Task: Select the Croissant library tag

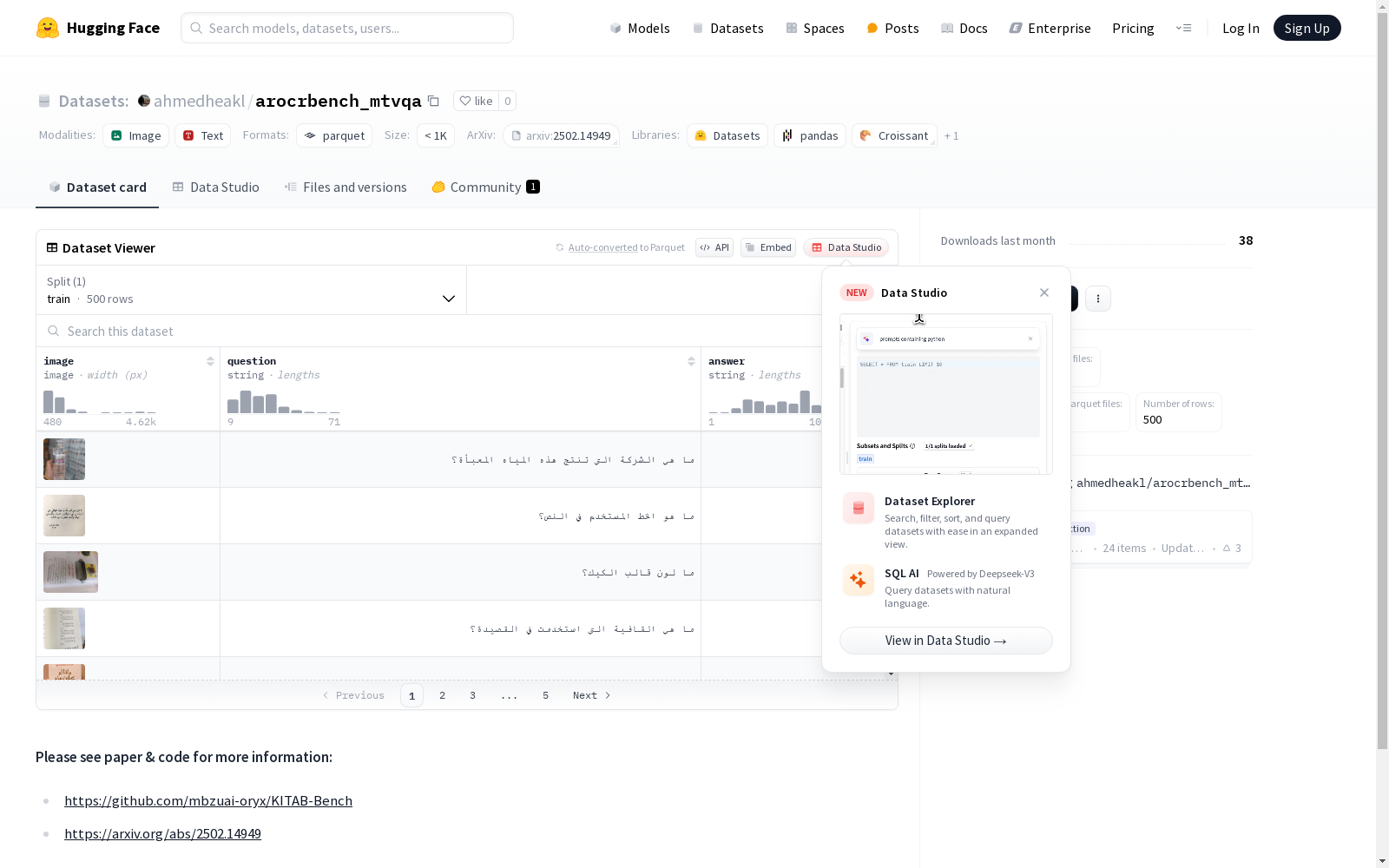Action: (894, 135)
